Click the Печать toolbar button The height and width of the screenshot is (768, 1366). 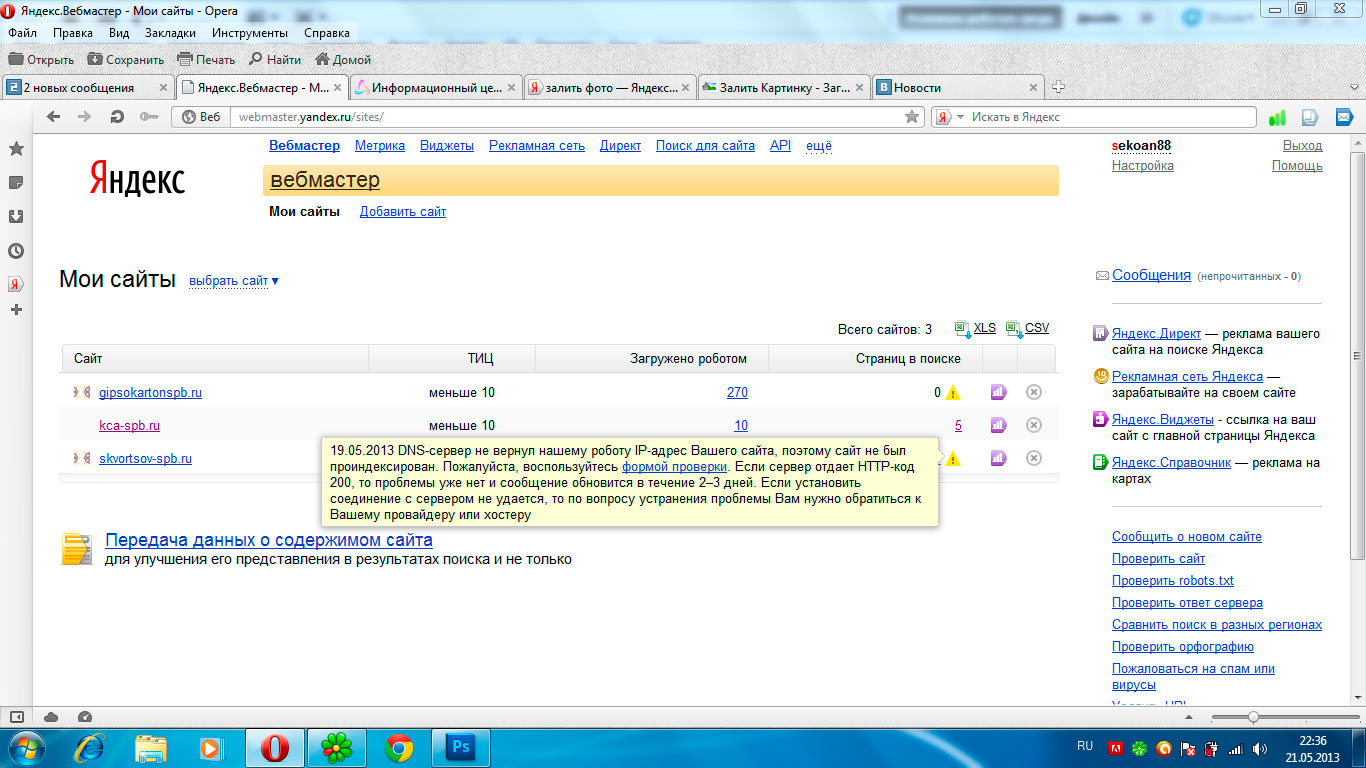(x=206, y=59)
